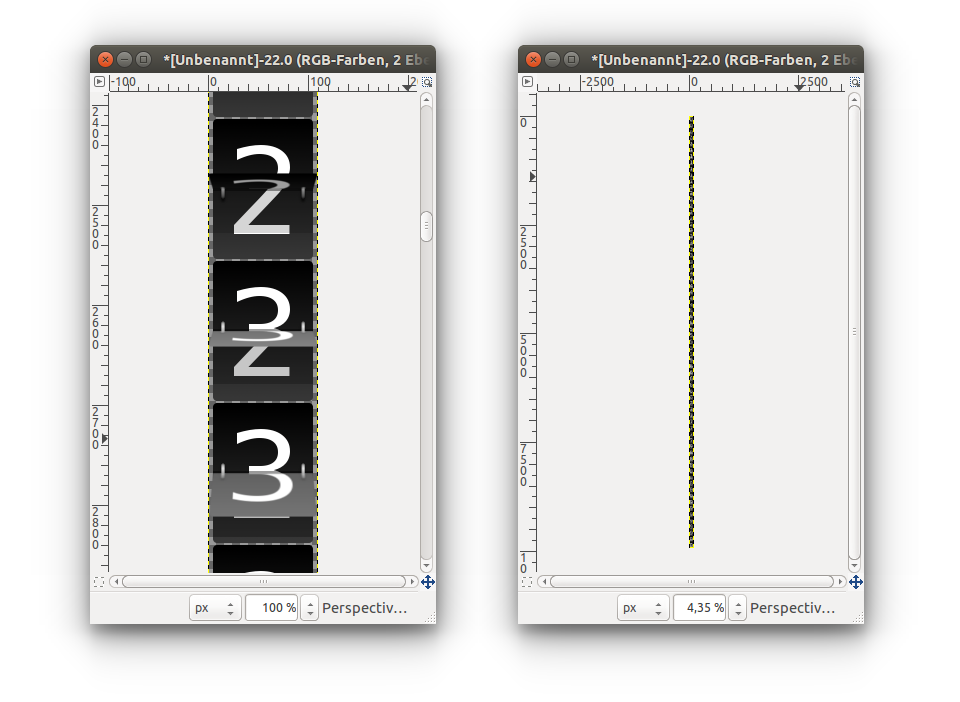Click the 4,35 % zoom field in the right window
Image resolution: width=960 pixels, height=702 pixels.
coord(699,608)
